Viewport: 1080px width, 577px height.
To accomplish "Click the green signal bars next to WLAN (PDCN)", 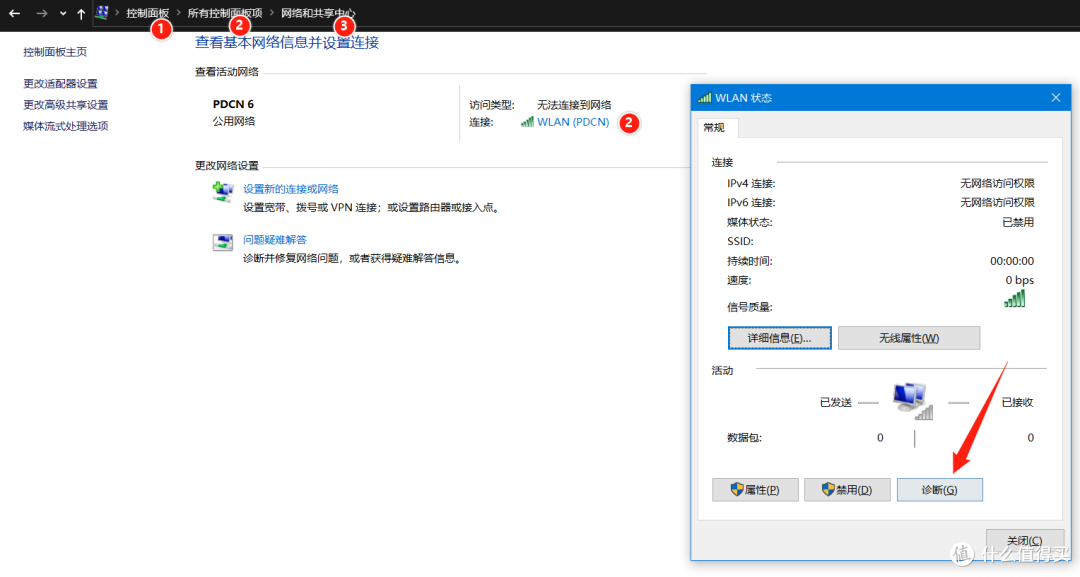I will tap(527, 122).
